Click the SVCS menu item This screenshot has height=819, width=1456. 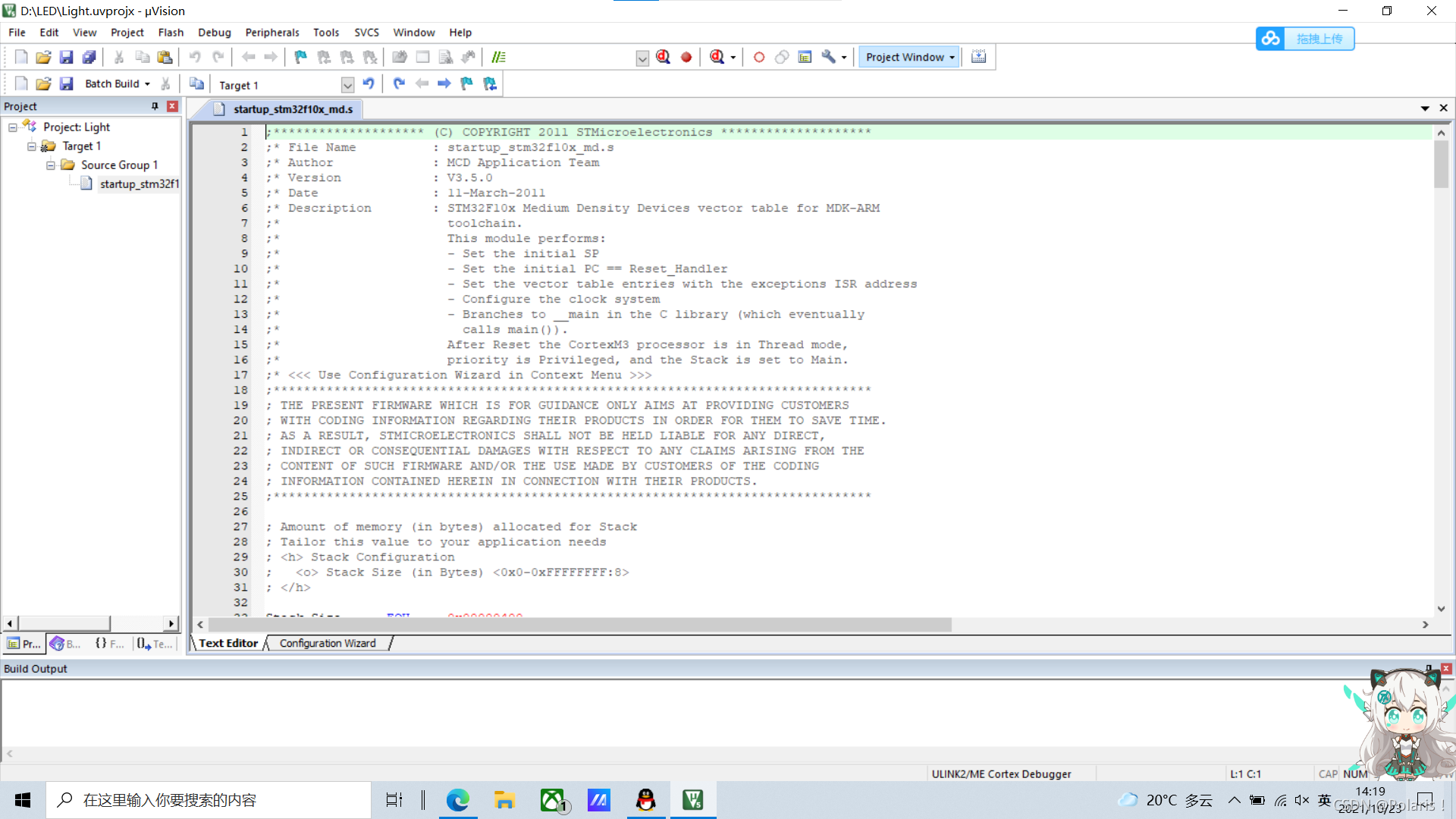coord(366,32)
